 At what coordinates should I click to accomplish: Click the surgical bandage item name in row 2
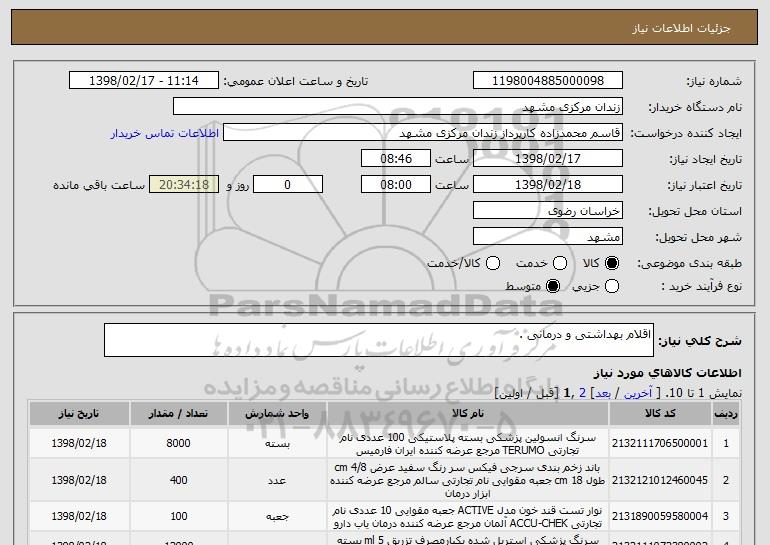point(468,480)
